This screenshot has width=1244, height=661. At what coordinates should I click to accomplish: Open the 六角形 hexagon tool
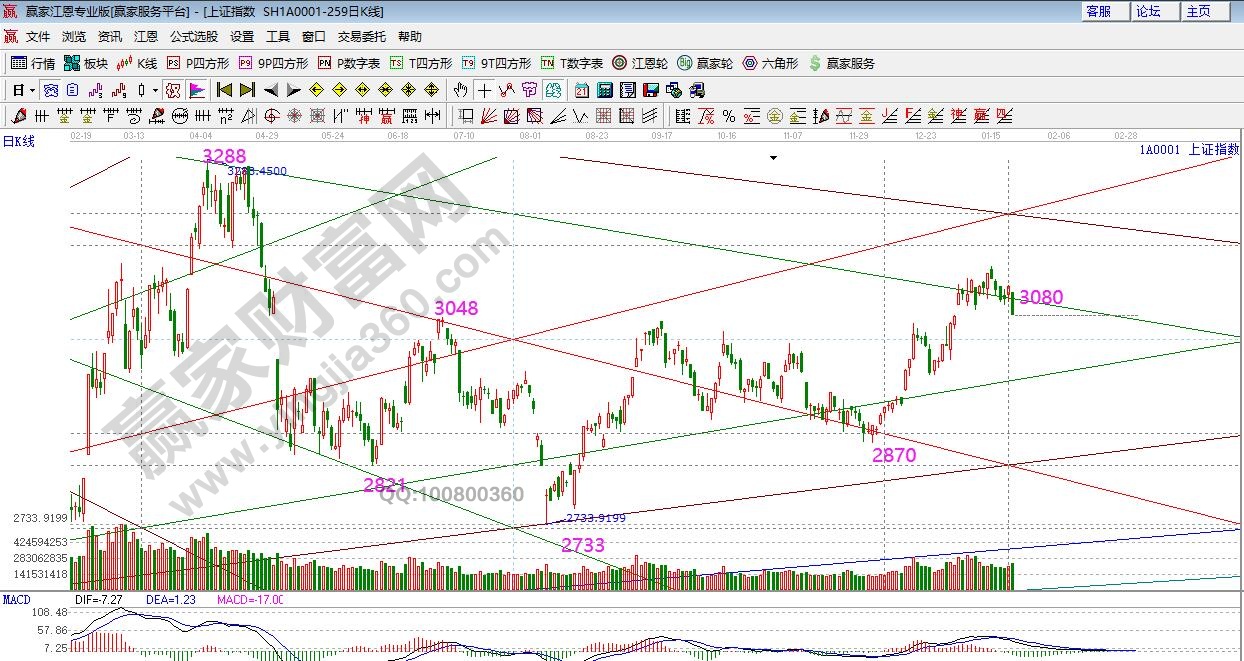770,63
